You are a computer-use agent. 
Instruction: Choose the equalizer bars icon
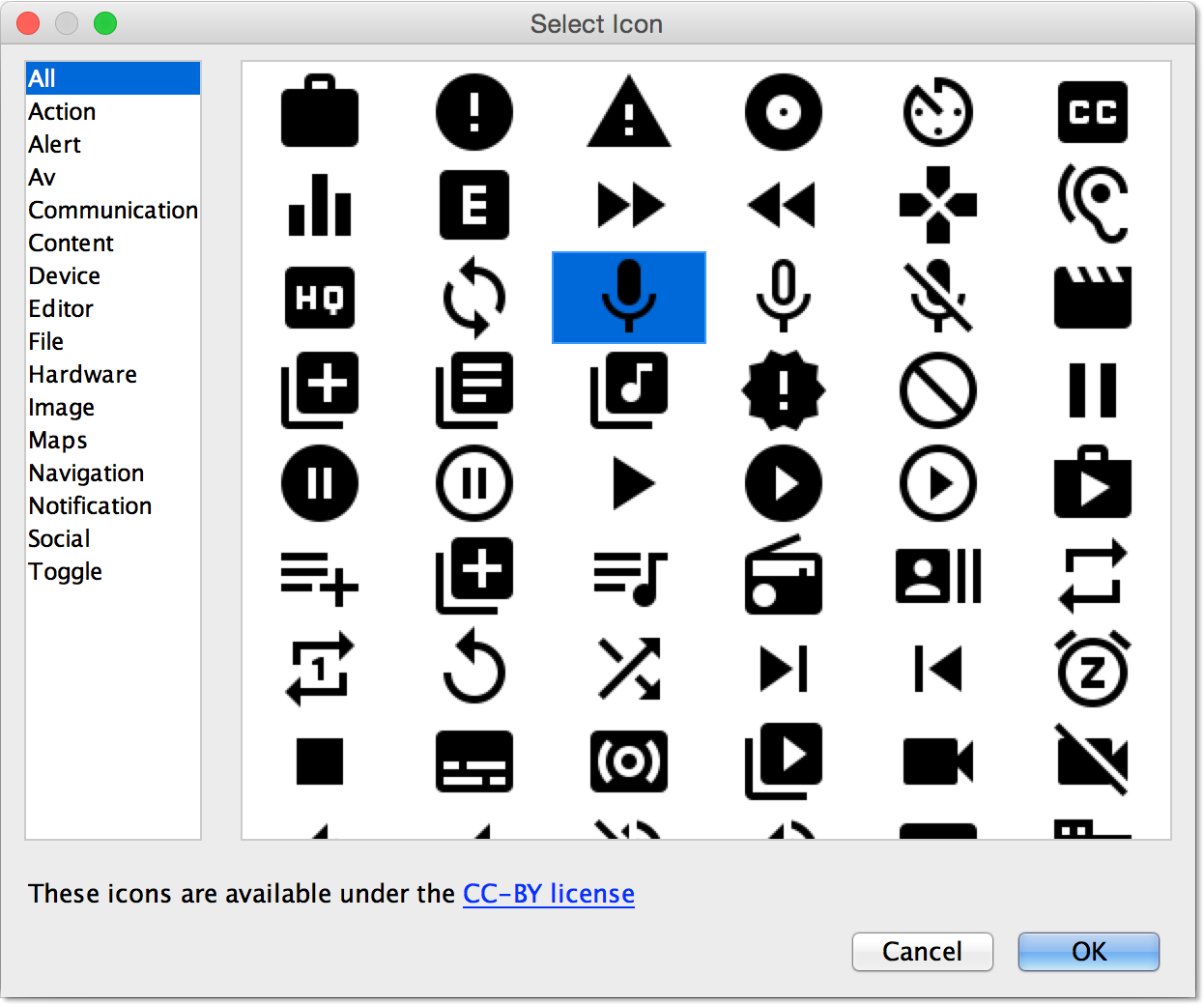[320, 205]
